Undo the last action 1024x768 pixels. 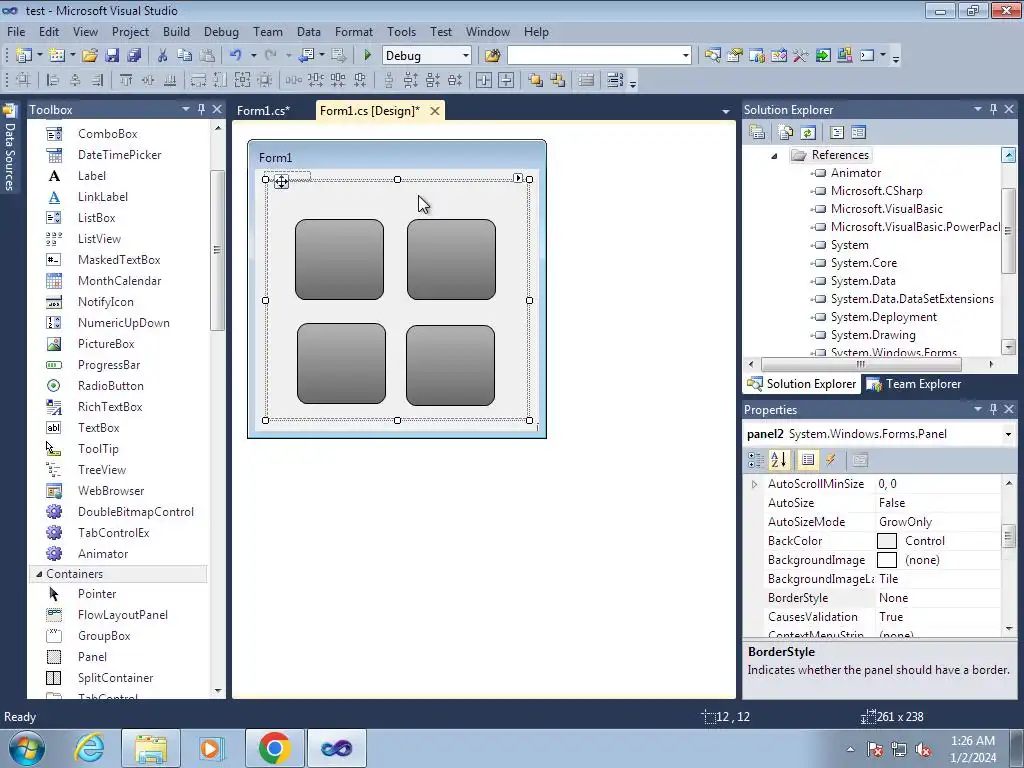235,56
